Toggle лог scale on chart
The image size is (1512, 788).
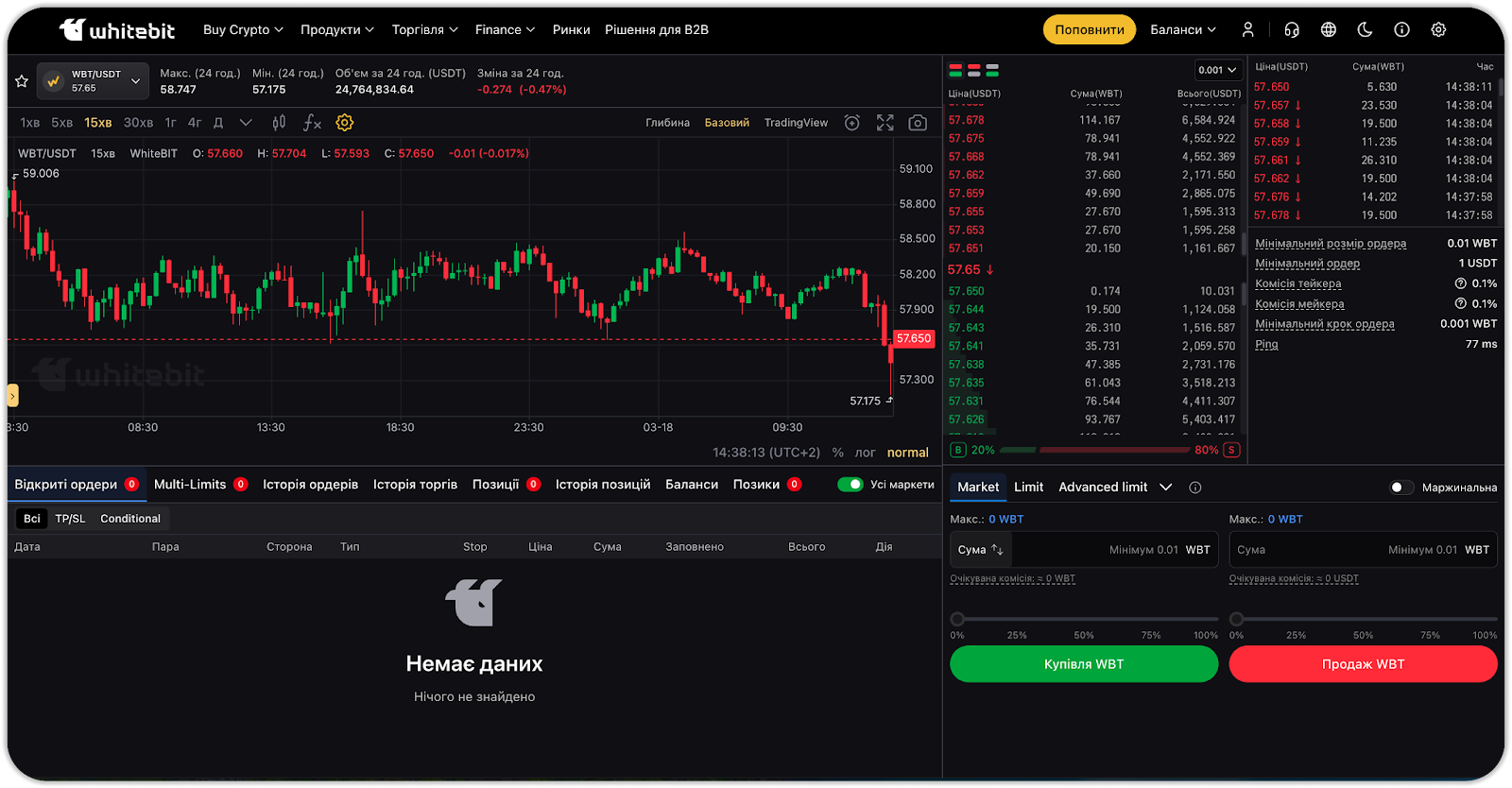(865, 453)
